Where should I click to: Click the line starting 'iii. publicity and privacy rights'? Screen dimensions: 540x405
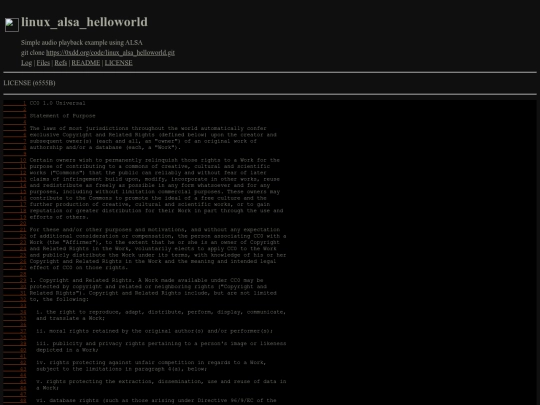[x=161, y=344]
